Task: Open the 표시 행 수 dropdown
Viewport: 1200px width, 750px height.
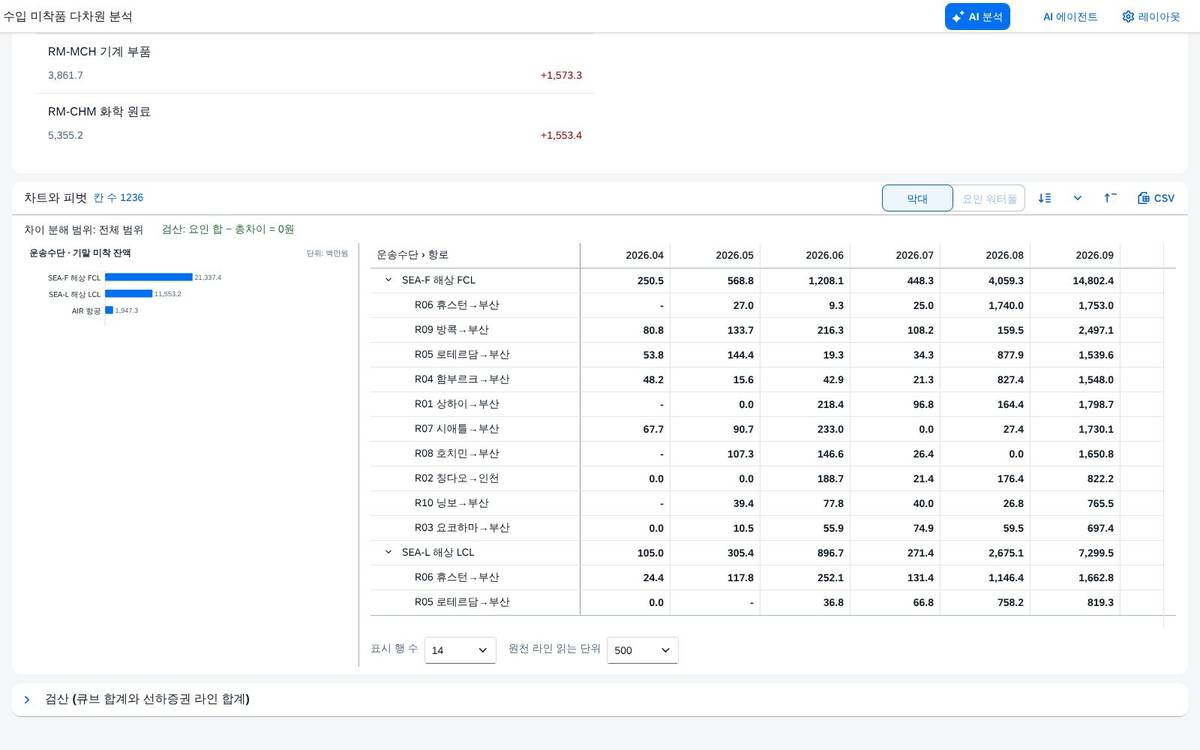Action: tap(460, 650)
